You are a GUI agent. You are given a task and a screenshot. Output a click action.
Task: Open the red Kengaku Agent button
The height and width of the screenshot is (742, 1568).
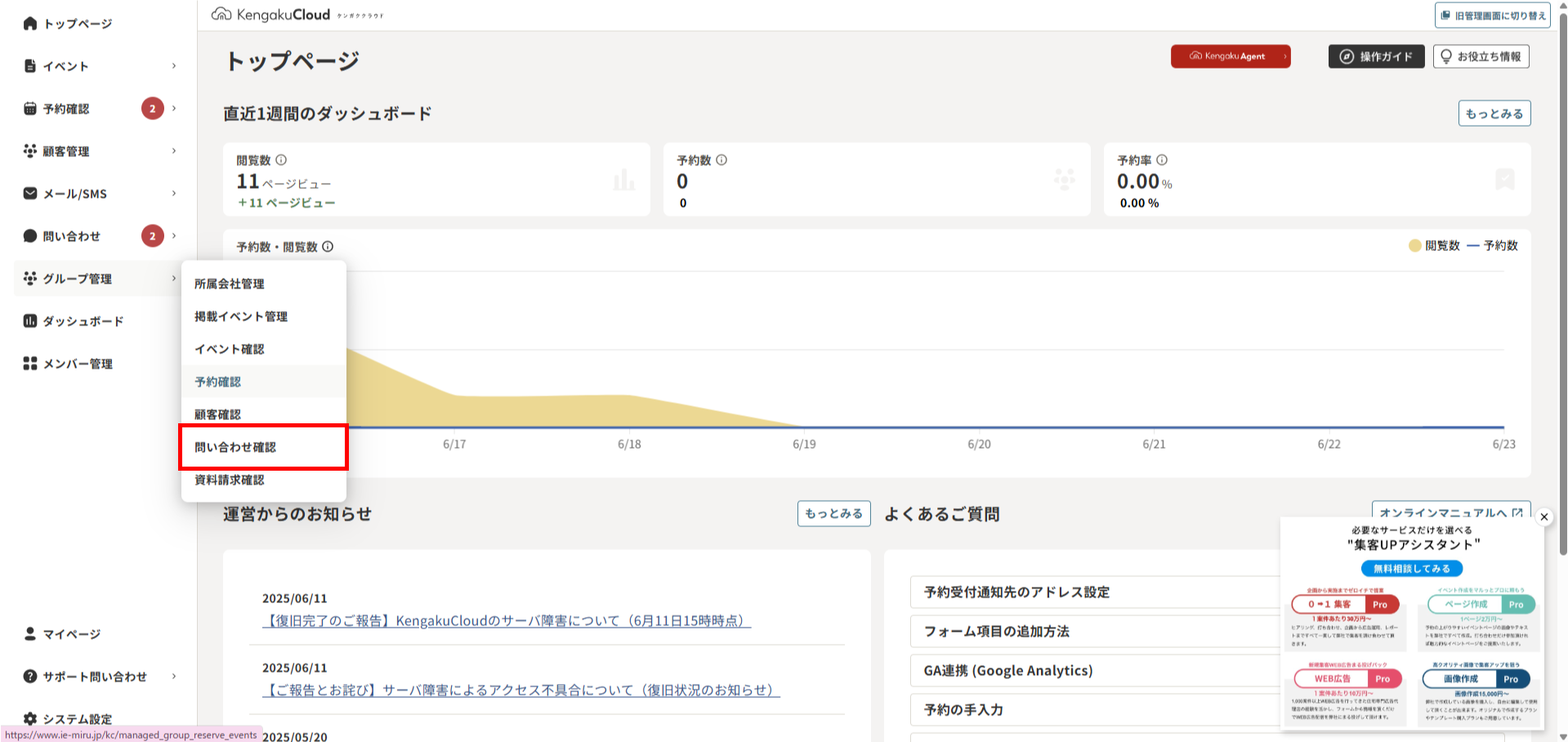point(1230,56)
